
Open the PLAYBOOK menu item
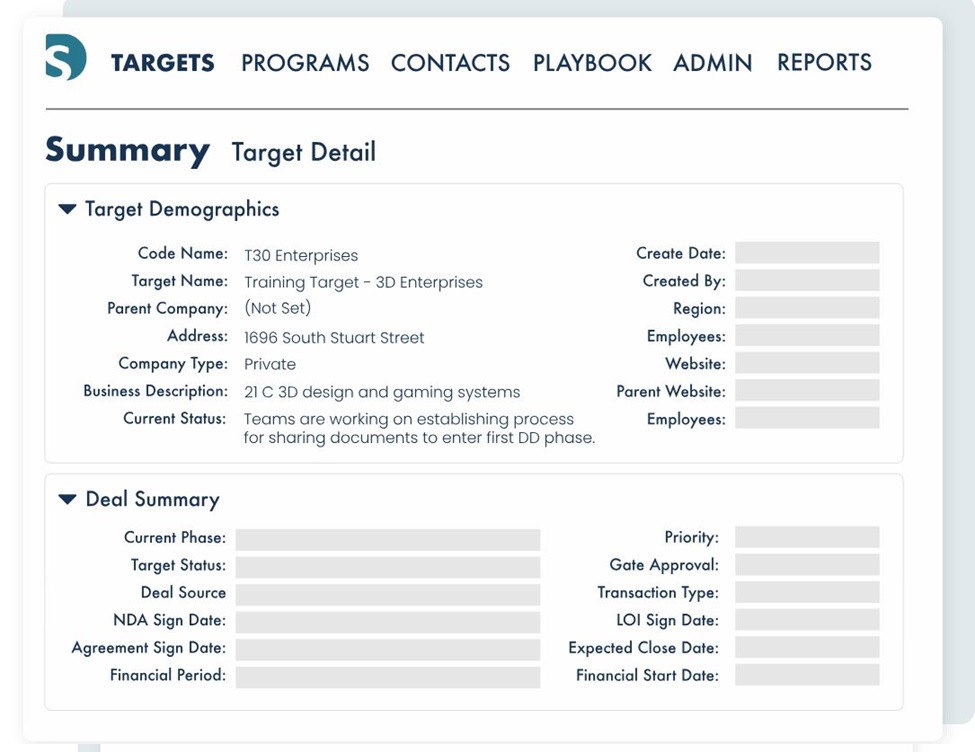592,63
